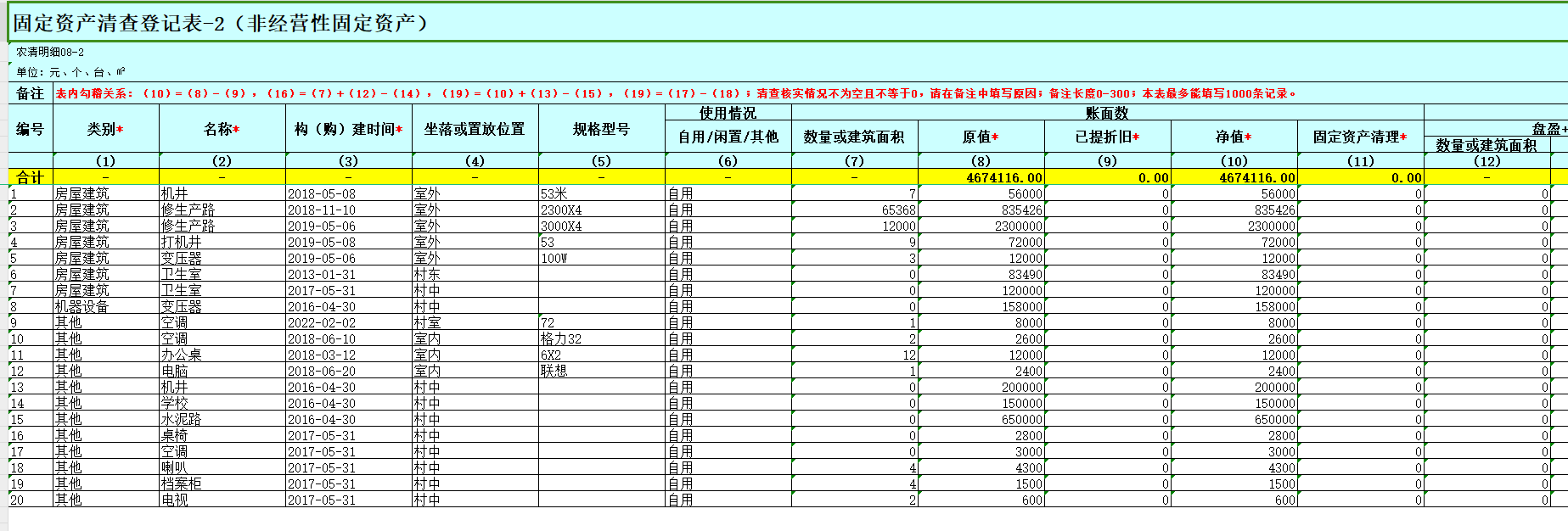1568x531 pixels.
Task: Click the 使用情况 group header
Action: pyautogui.click(x=728, y=113)
